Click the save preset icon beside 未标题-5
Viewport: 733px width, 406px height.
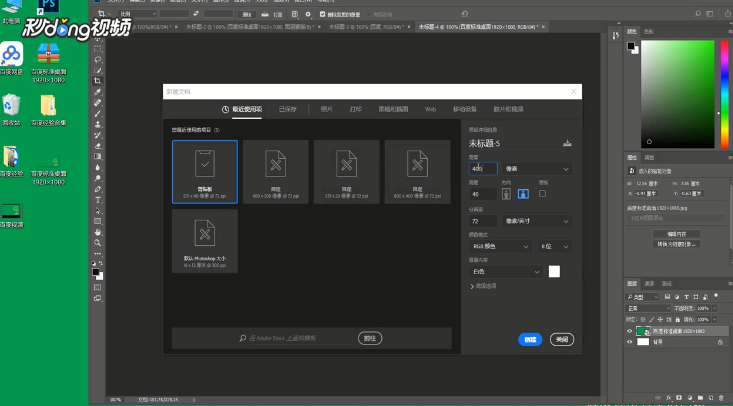click(x=567, y=143)
